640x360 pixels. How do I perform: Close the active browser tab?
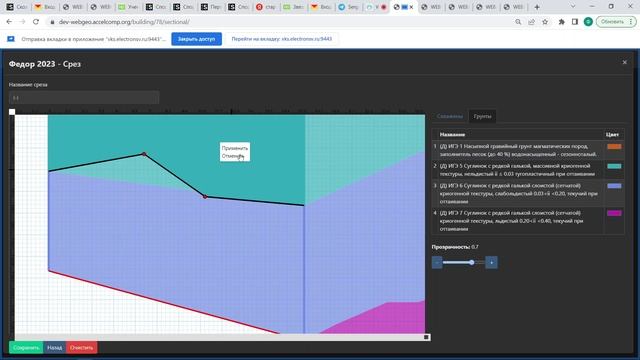pyautogui.click(x=411, y=7)
